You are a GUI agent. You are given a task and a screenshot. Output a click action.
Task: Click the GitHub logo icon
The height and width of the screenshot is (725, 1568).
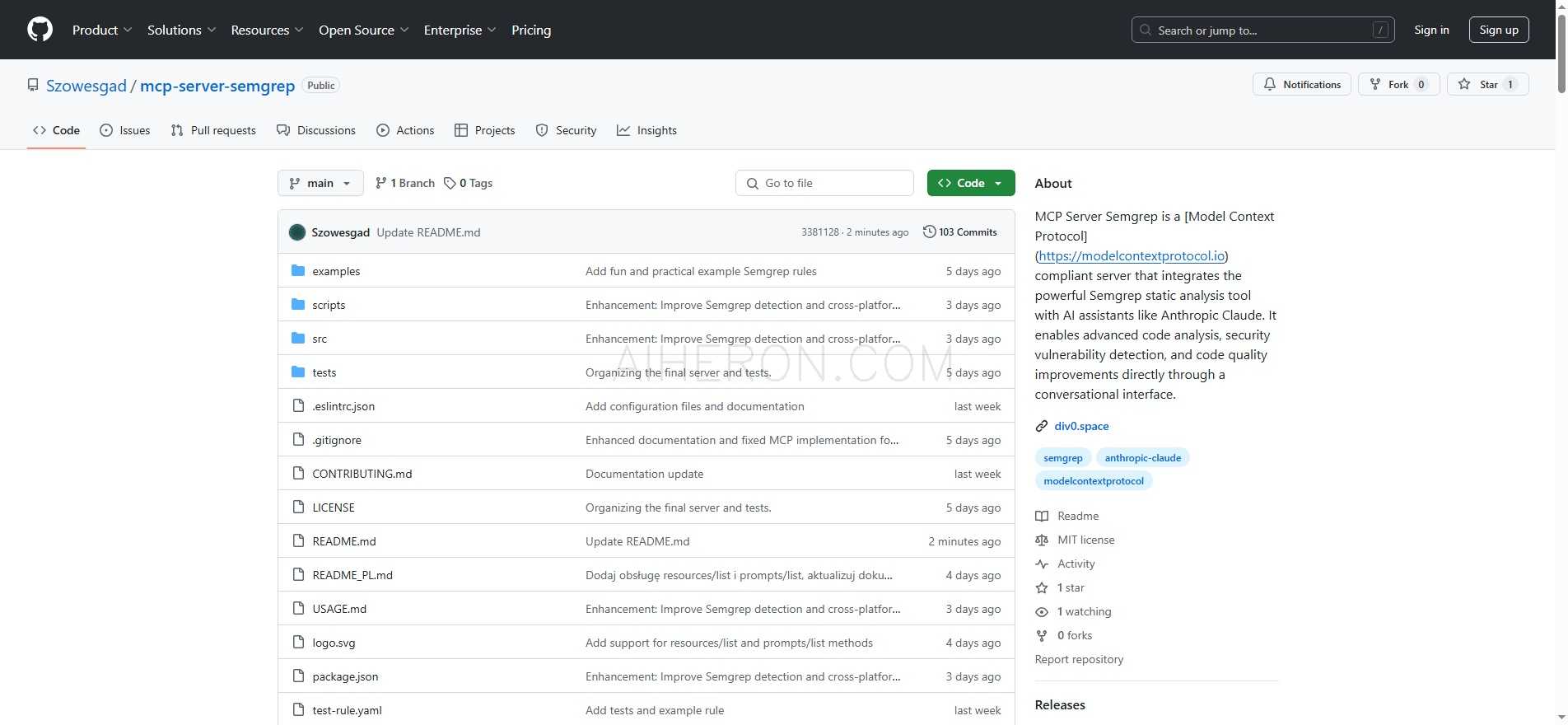click(x=40, y=30)
